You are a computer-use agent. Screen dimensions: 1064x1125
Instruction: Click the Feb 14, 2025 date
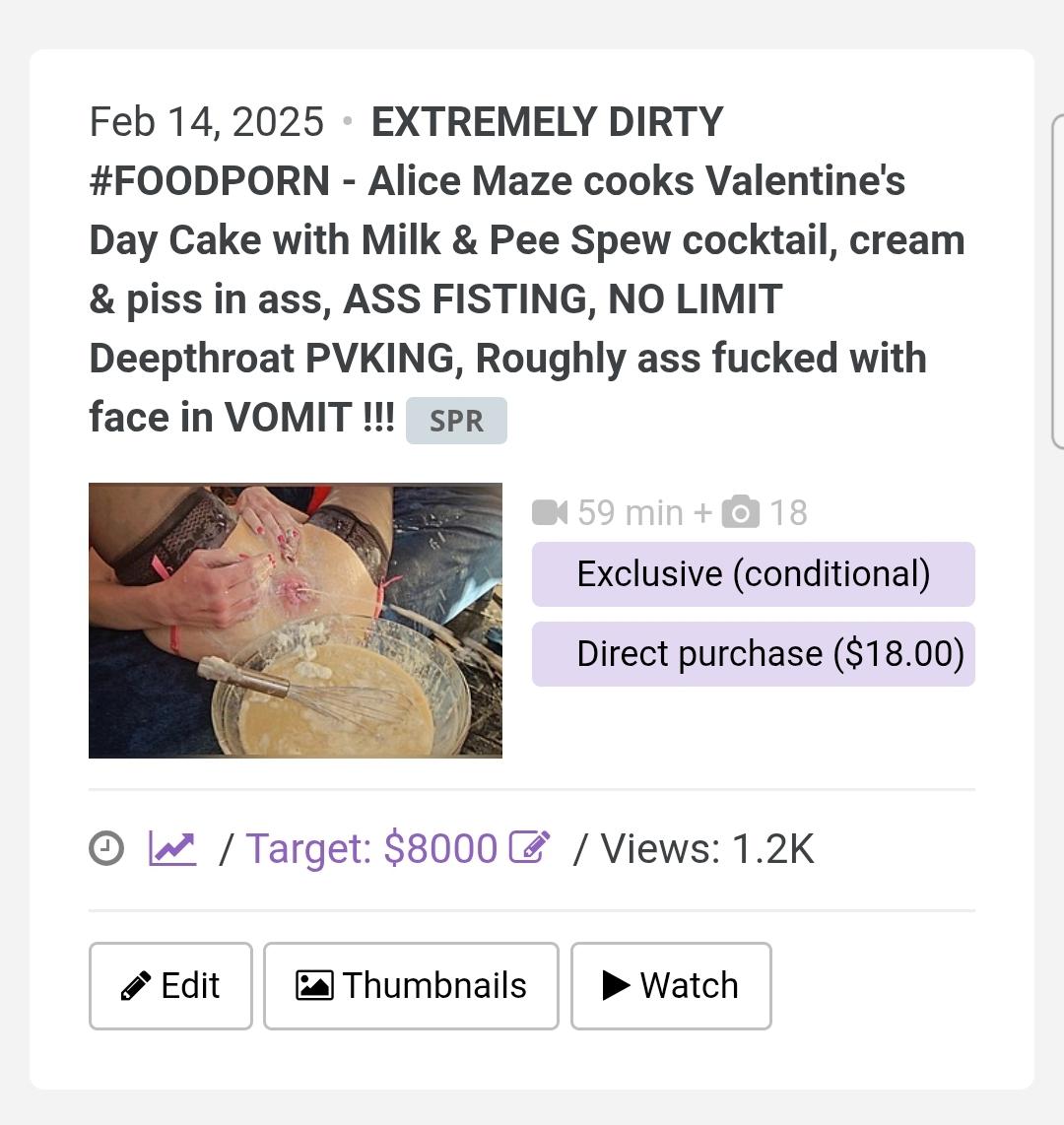tap(206, 122)
